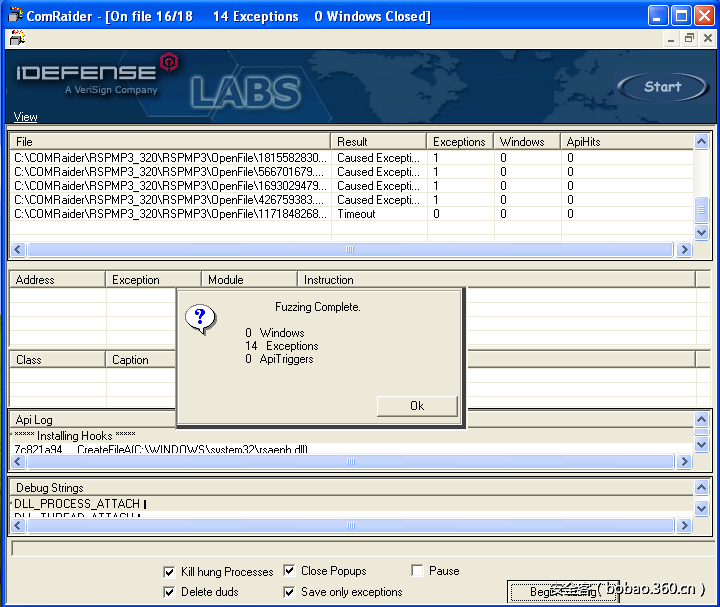Toggle Save only exceptions checkbox

pos(289,592)
